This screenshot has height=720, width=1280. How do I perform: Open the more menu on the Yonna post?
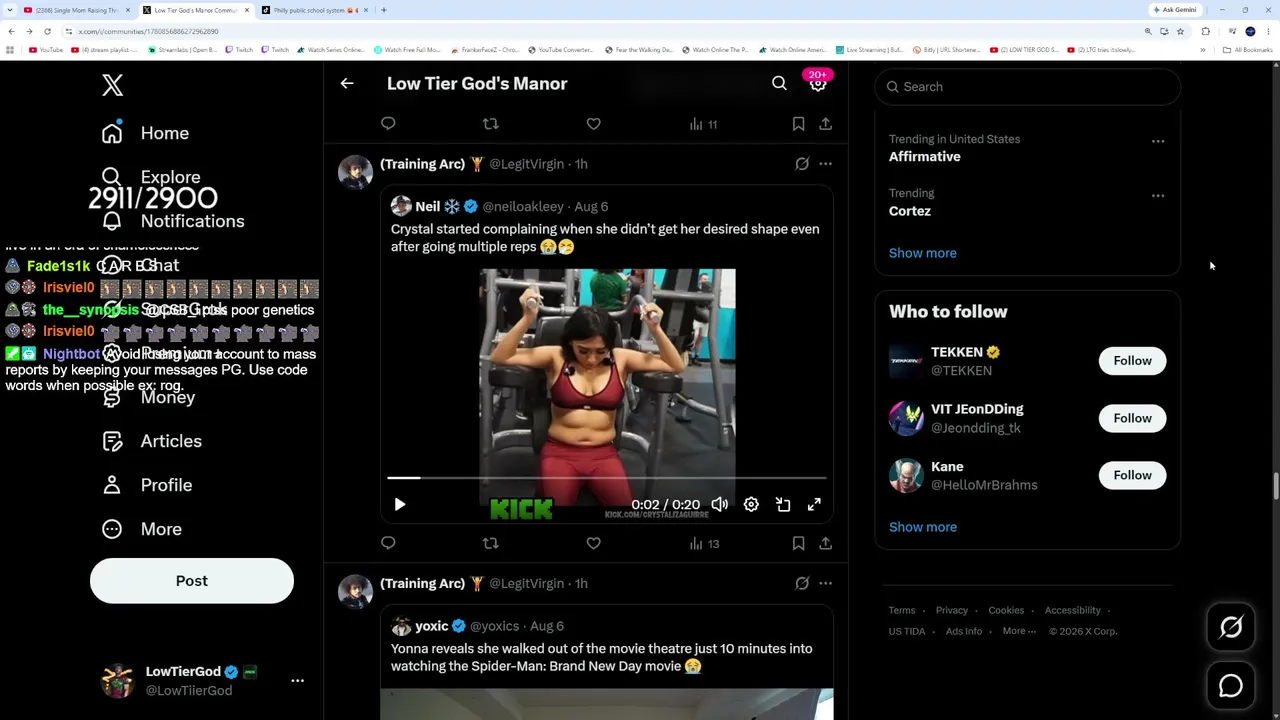click(825, 583)
